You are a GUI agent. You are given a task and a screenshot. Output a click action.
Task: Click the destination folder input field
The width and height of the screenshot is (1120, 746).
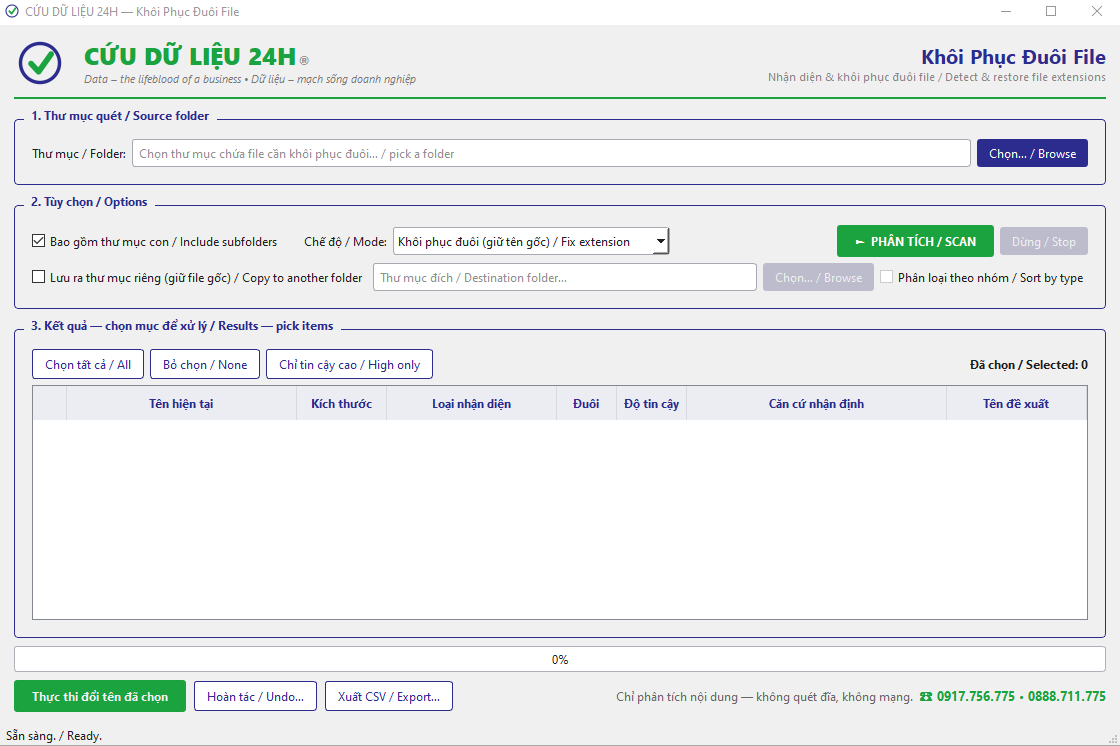564,277
